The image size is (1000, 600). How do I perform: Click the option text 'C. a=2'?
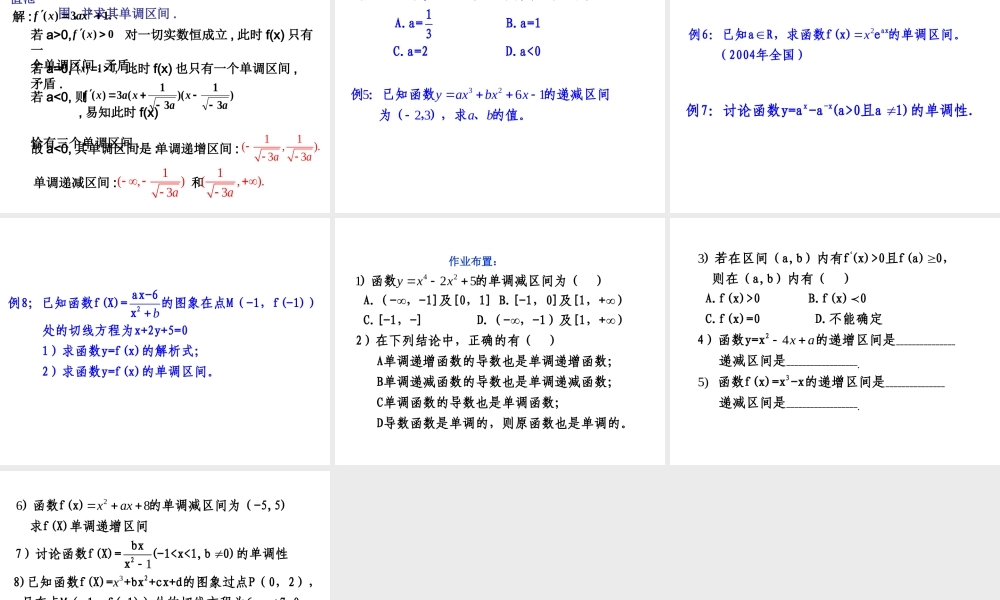click(411, 52)
